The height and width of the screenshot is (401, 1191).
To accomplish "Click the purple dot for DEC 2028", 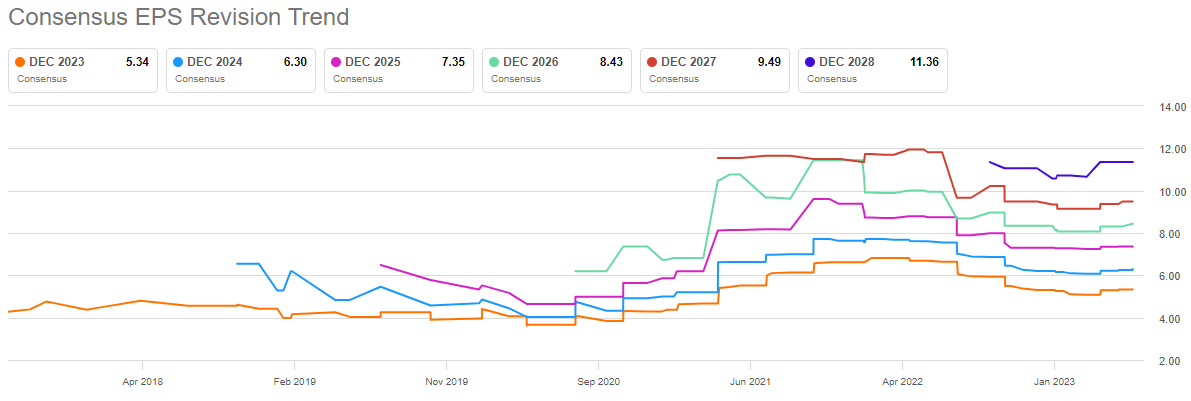I will (x=811, y=62).
